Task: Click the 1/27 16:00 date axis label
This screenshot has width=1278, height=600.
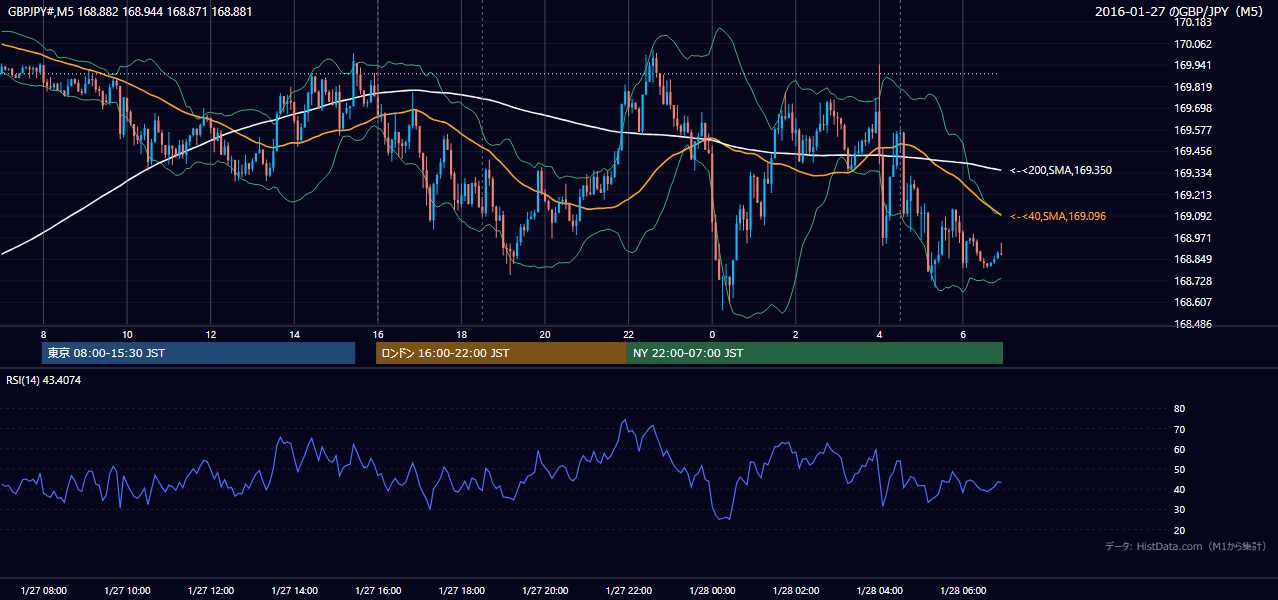Action: coord(377,591)
